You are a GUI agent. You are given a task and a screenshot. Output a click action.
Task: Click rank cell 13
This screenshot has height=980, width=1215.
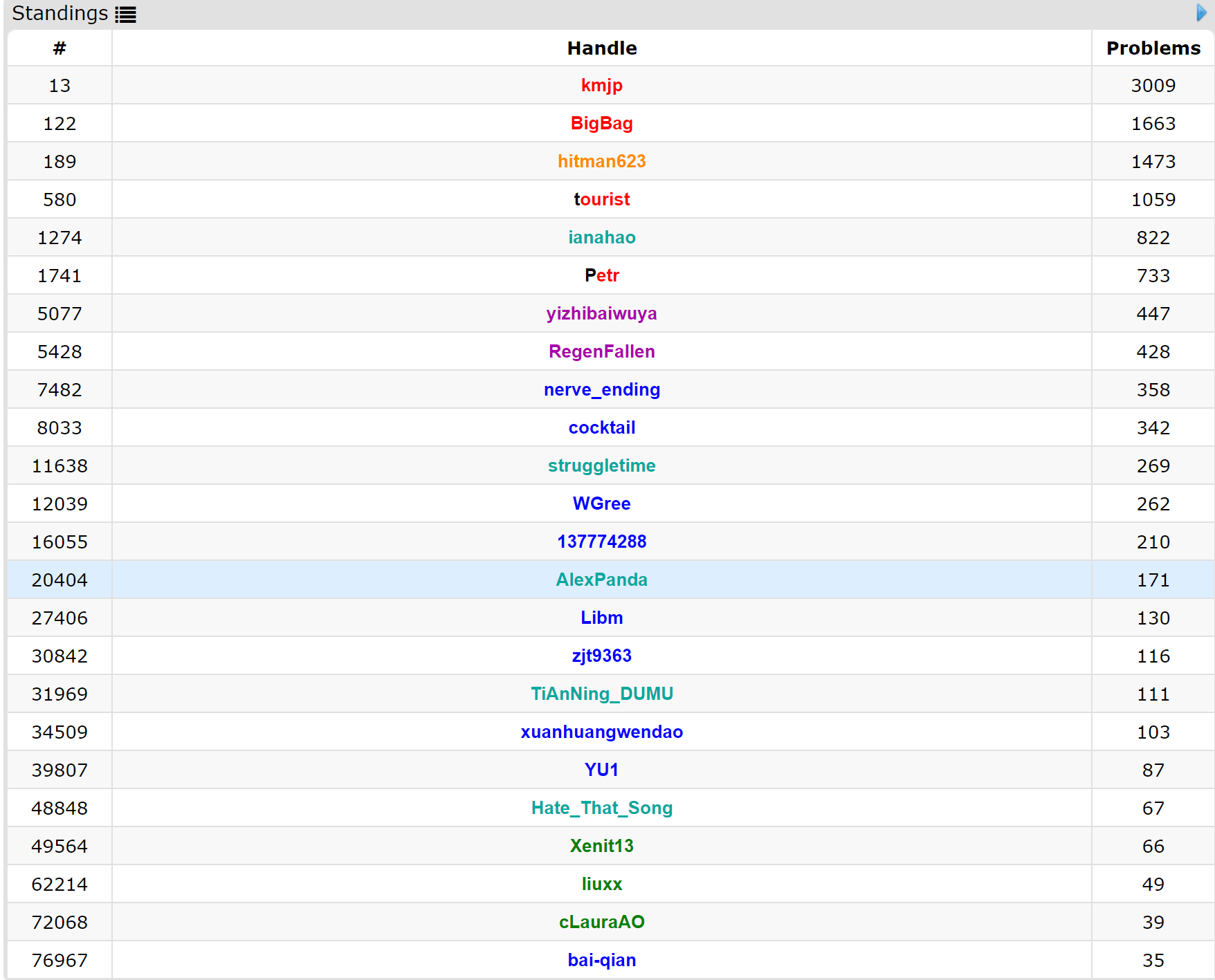60,86
